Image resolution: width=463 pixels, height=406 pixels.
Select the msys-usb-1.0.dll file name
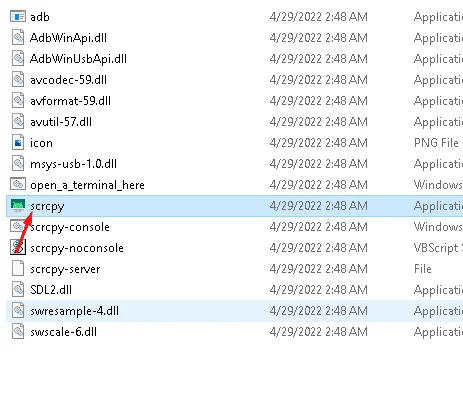pyautogui.click(x=73, y=164)
